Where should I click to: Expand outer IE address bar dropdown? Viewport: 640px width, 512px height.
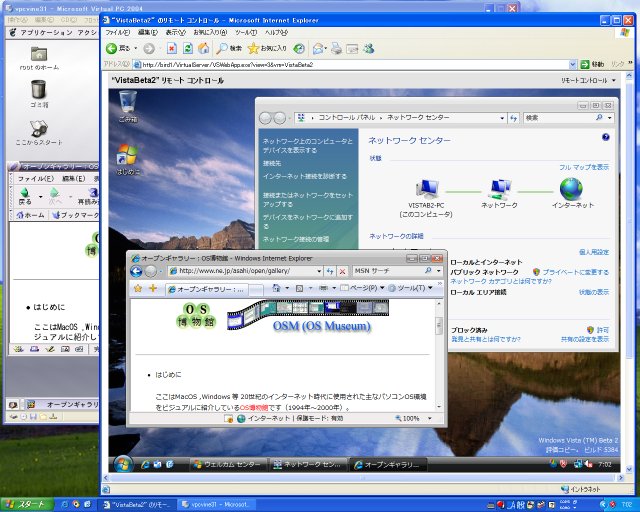point(572,65)
